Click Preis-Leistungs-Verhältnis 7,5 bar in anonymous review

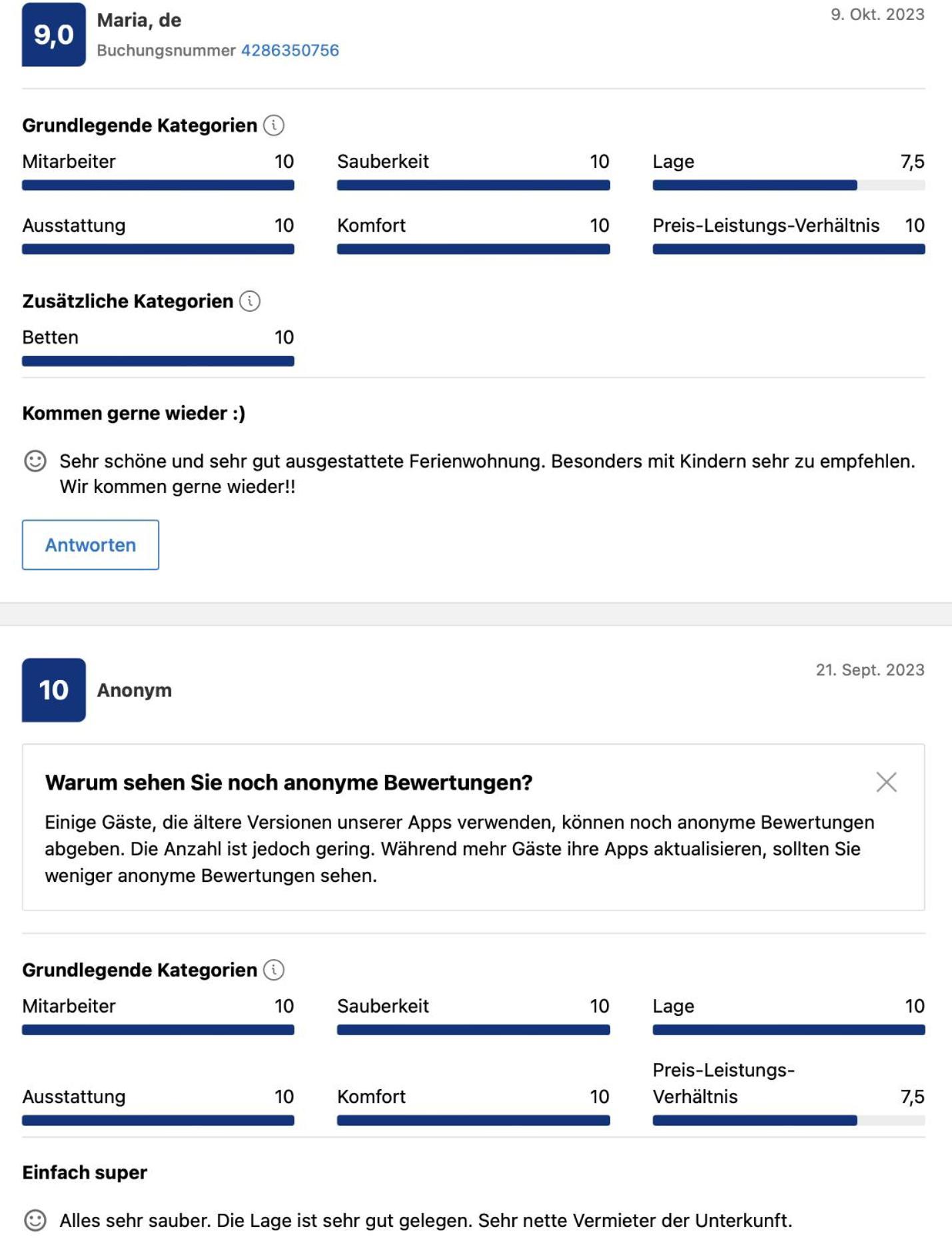pyautogui.click(x=789, y=1120)
